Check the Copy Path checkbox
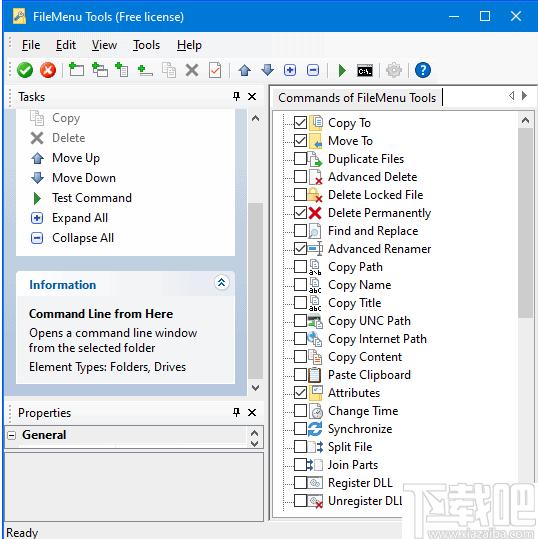The height and width of the screenshot is (539, 538). click(300, 267)
